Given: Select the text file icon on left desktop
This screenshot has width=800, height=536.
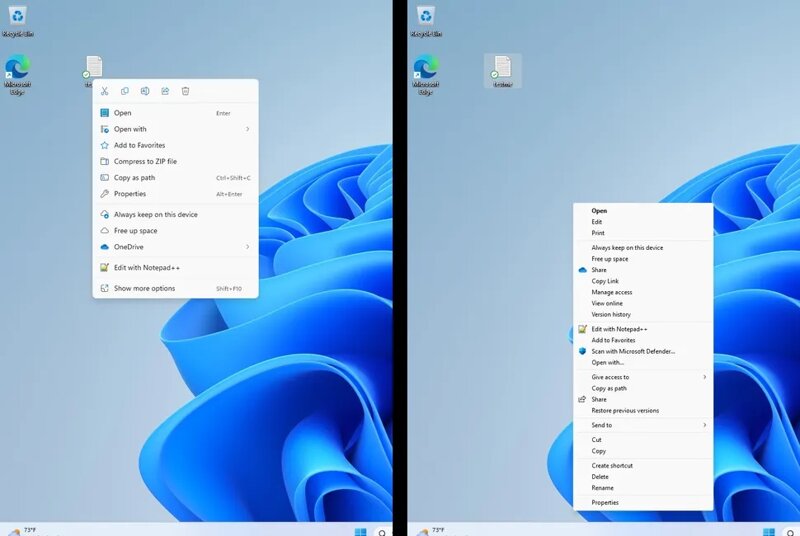Looking at the screenshot, I should [x=94, y=67].
